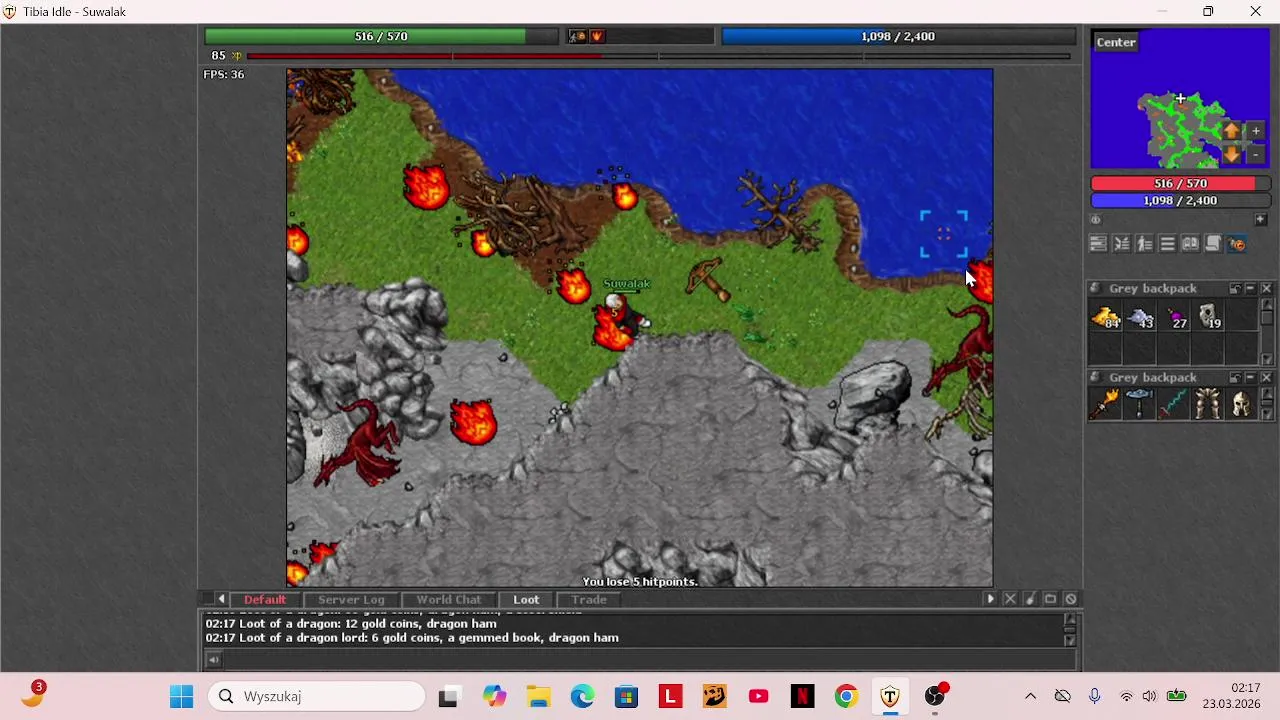Show hidden system tray icons chevron

click(x=1030, y=696)
